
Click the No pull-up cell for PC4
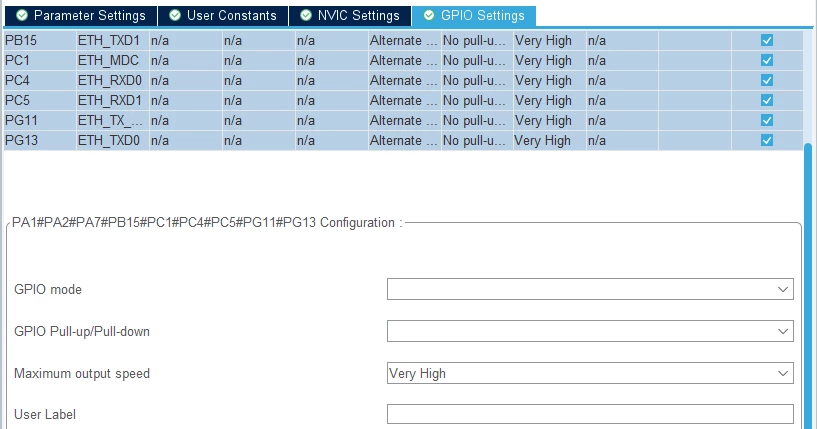click(x=477, y=80)
